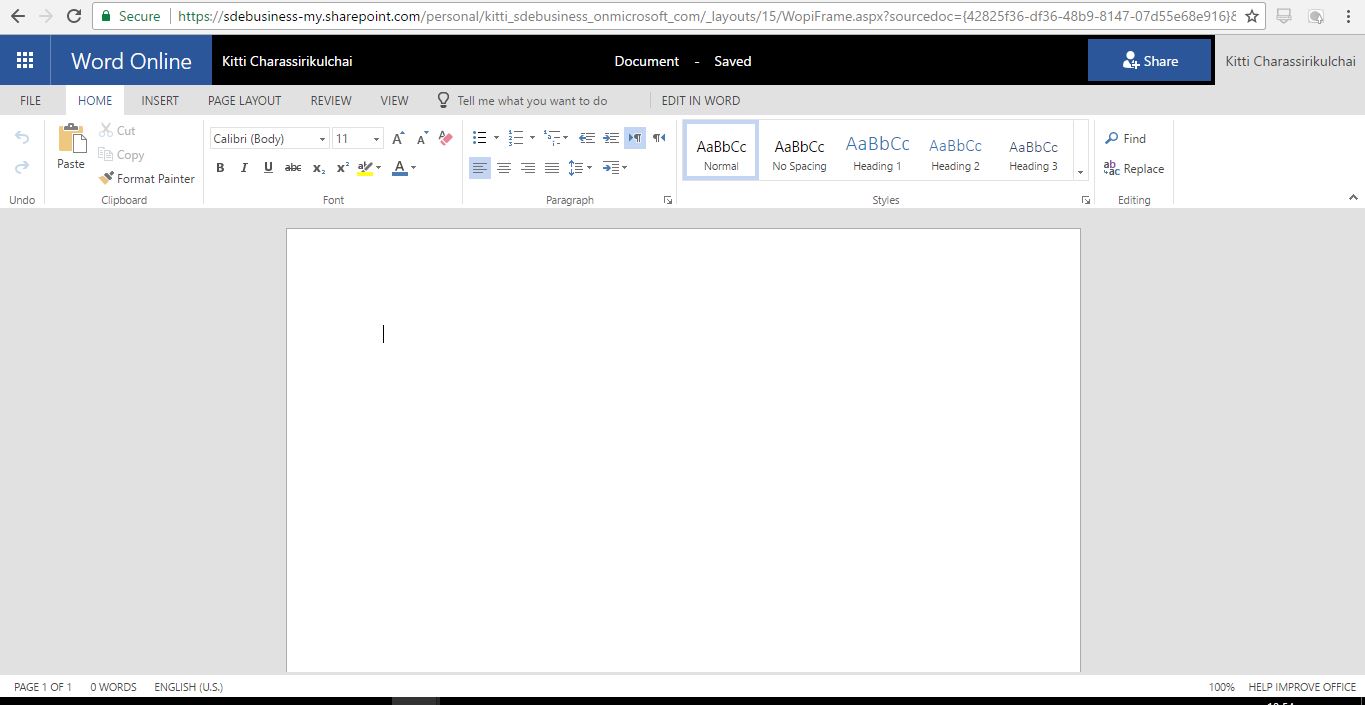This screenshot has width=1365, height=705.
Task: Increase paragraph indent
Action: 610,138
